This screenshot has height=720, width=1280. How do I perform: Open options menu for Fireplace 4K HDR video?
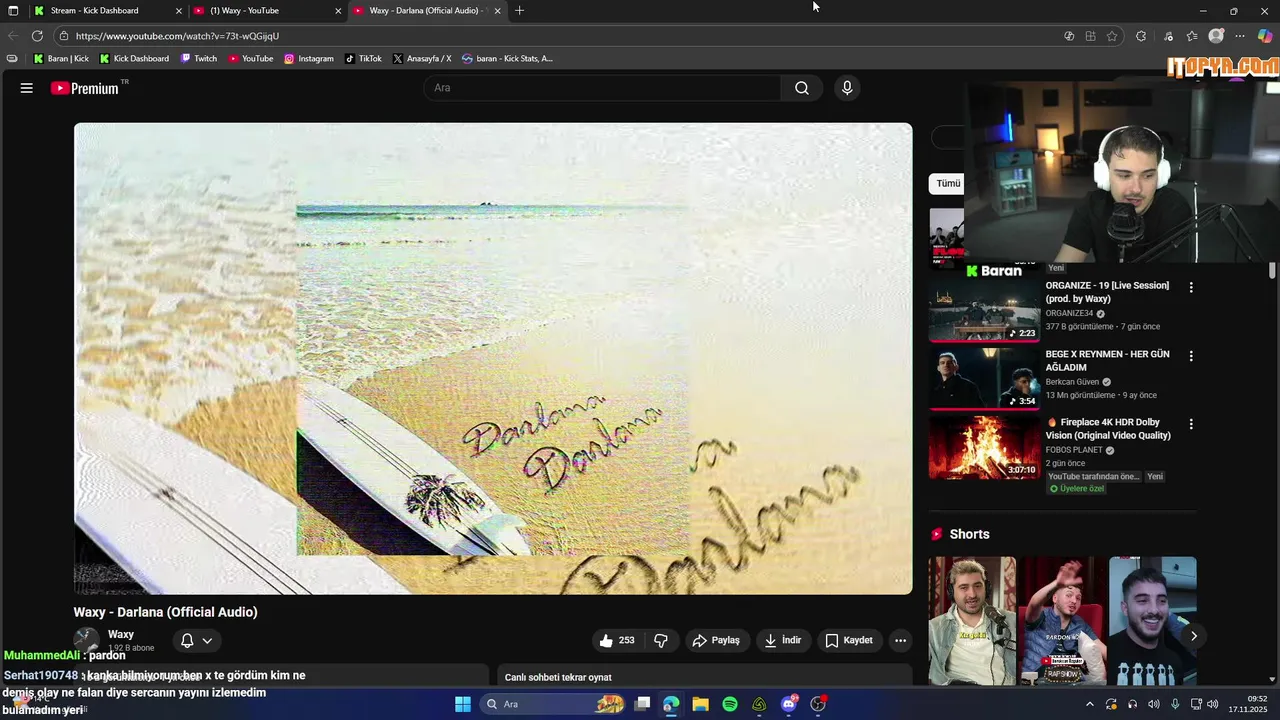1190,424
